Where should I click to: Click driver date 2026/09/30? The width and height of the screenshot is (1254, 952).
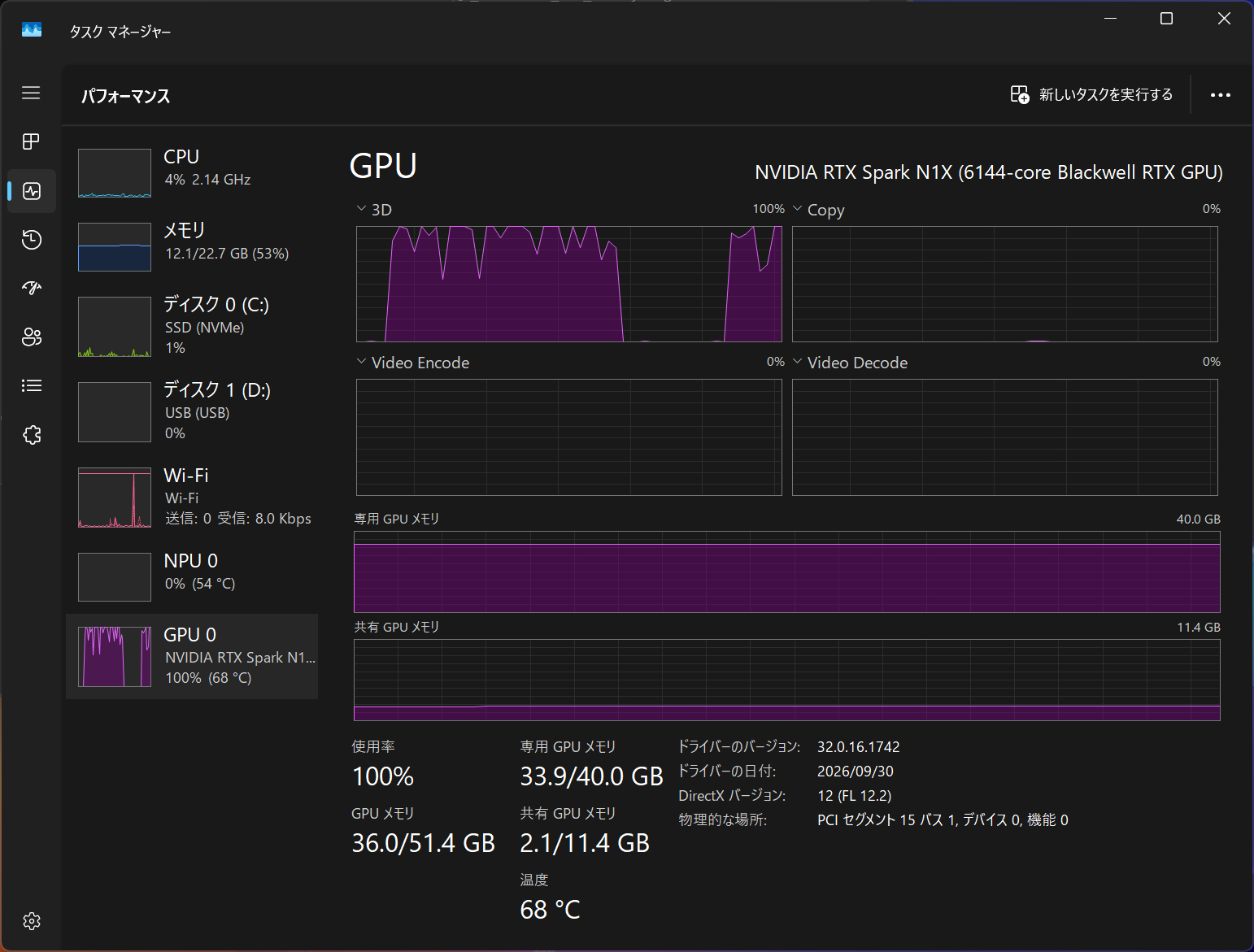pos(855,771)
